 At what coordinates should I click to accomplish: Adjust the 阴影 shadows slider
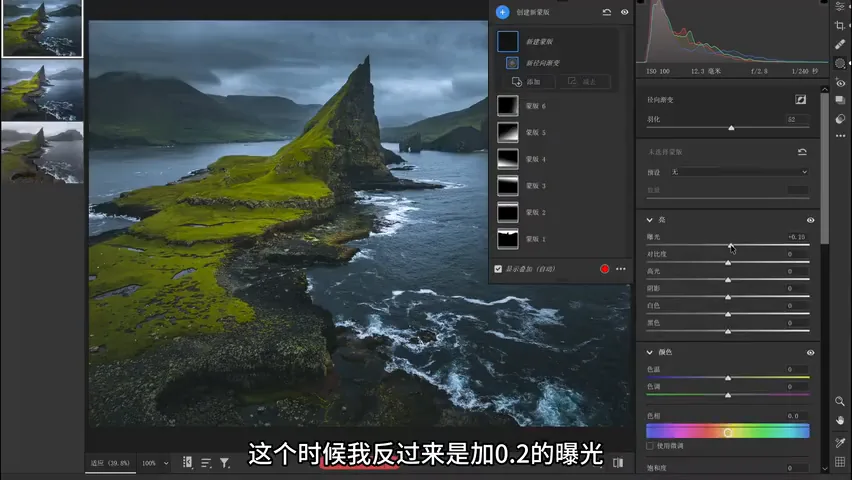(x=728, y=297)
